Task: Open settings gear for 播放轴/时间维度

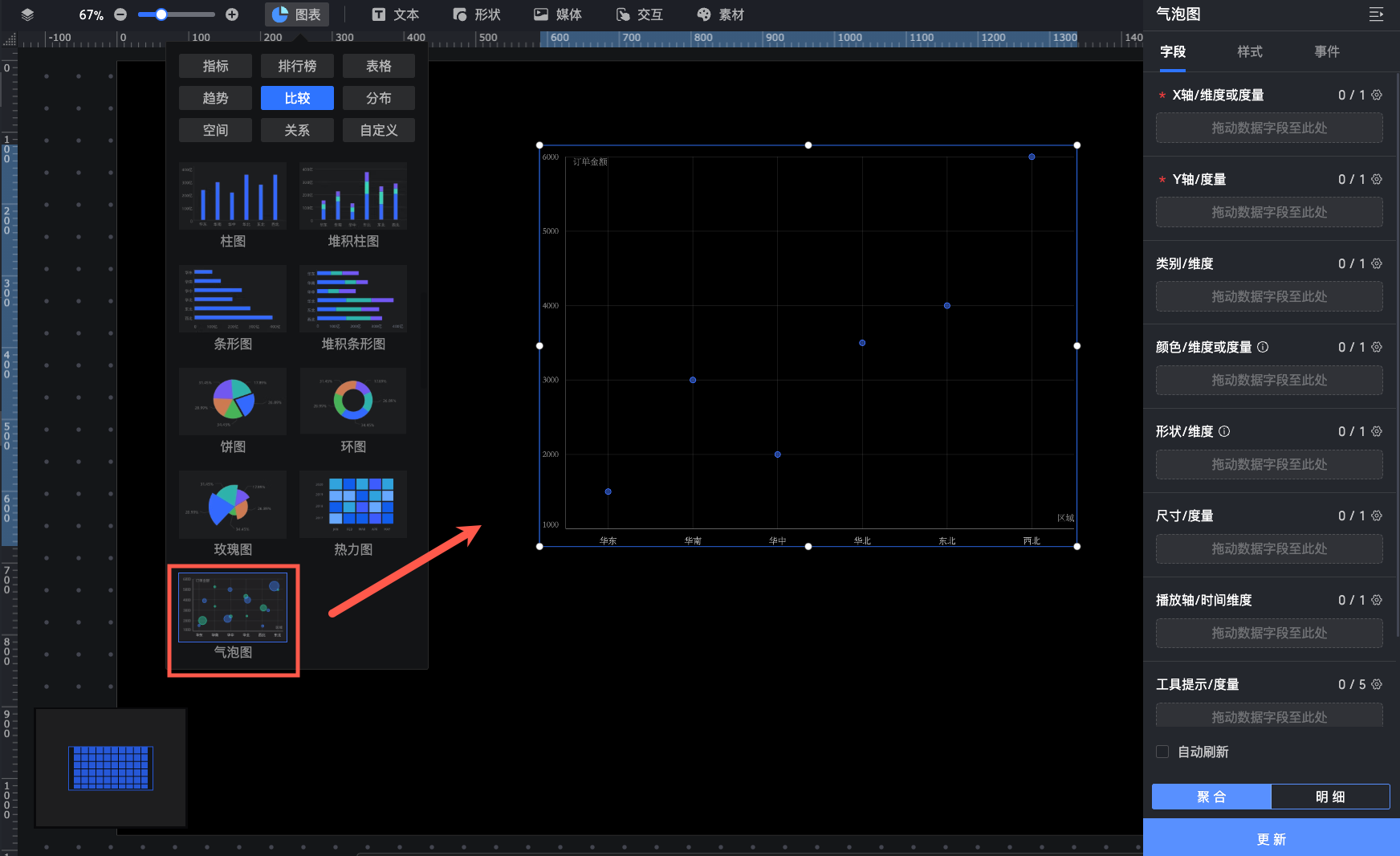Action: pyautogui.click(x=1377, y=600)
